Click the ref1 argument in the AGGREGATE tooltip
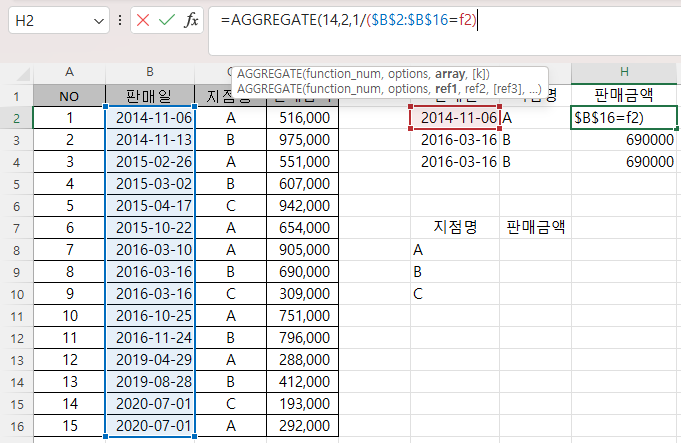681x443 pixels. point(446,89)
